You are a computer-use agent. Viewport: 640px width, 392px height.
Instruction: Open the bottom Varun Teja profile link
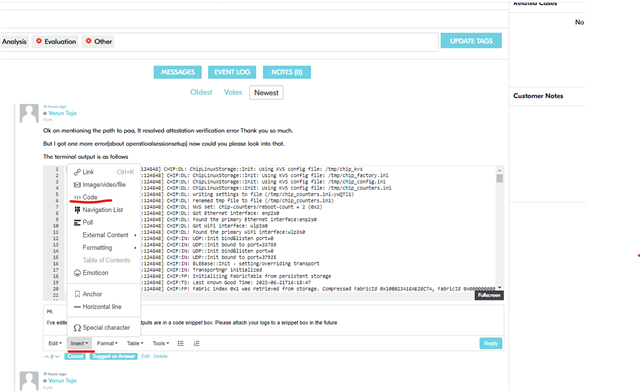pos(62,381)
